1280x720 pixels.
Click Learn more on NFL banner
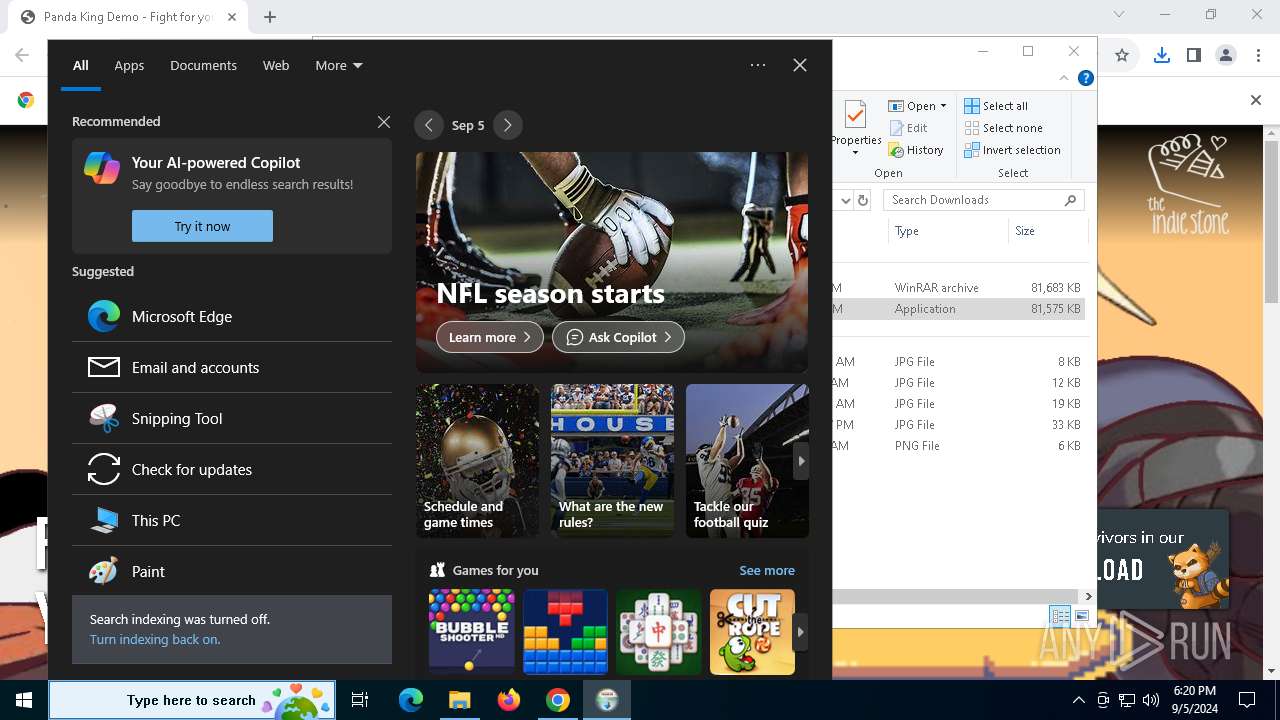490,337
